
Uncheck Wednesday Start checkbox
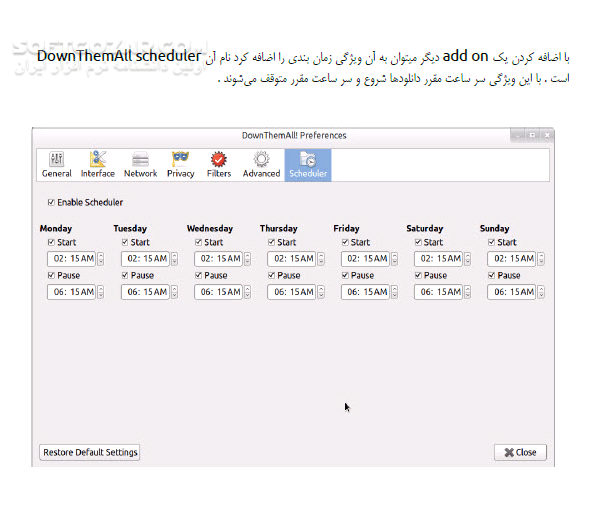[x=198, y=242]
